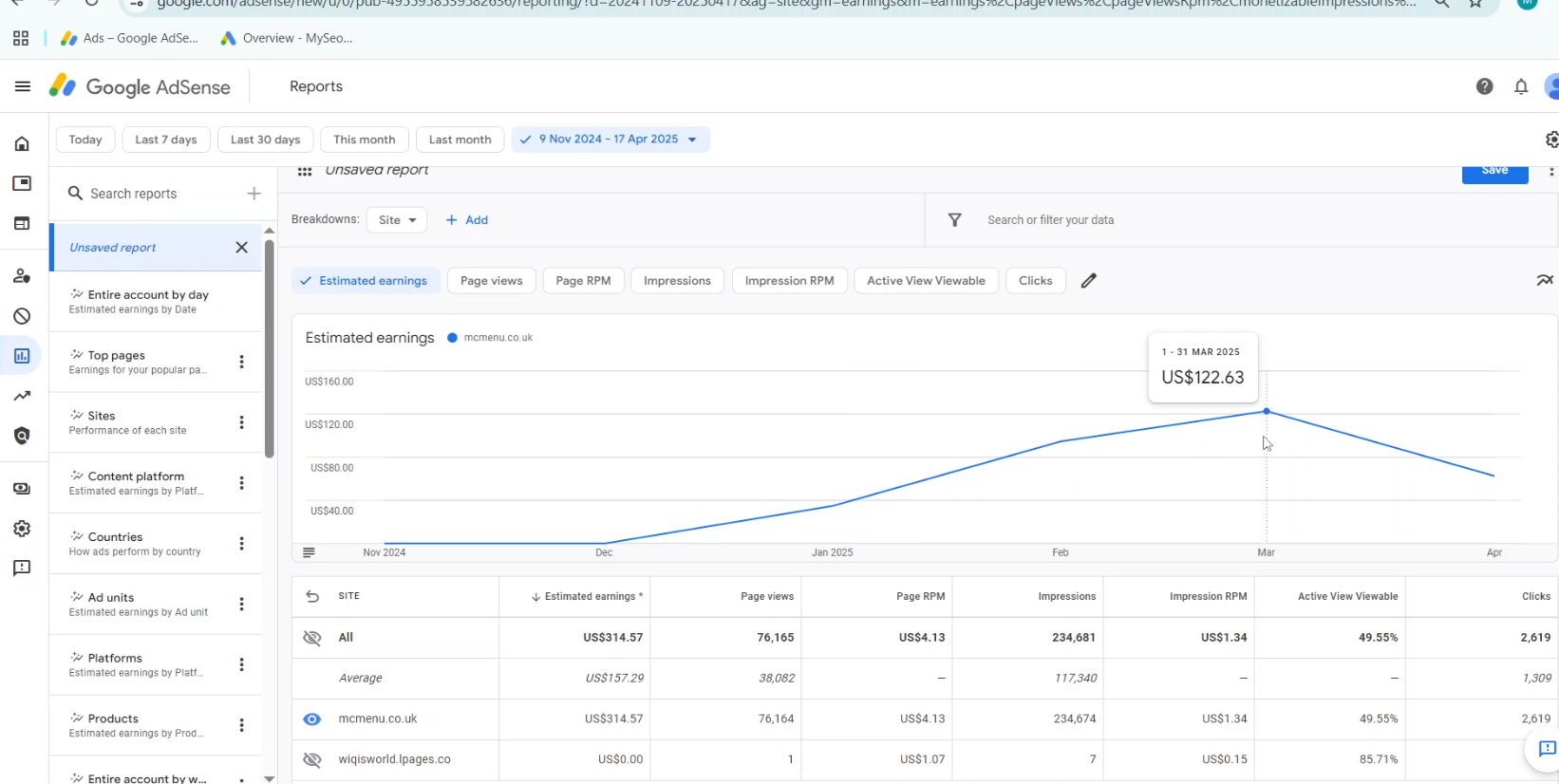Open Site breakdown dropdown

pyautogui.click(x=397, y=220)
